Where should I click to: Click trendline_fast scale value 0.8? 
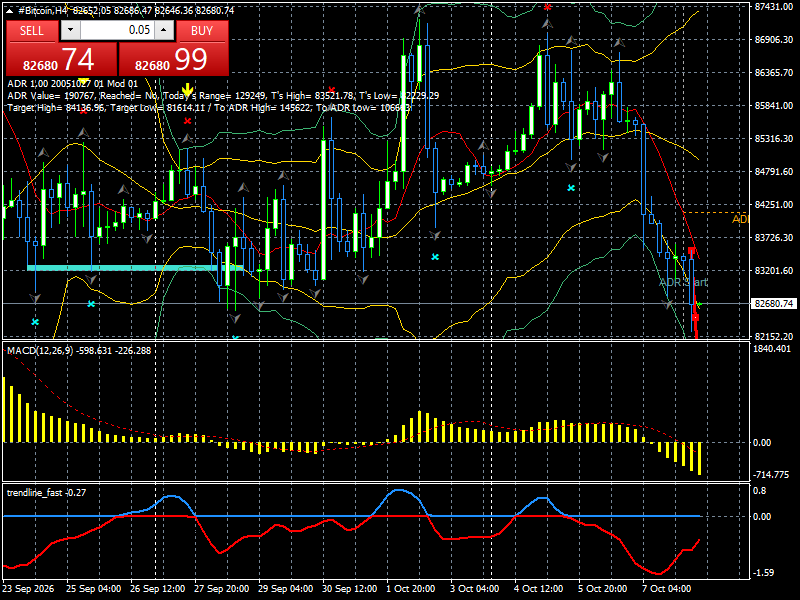(760, 491)
